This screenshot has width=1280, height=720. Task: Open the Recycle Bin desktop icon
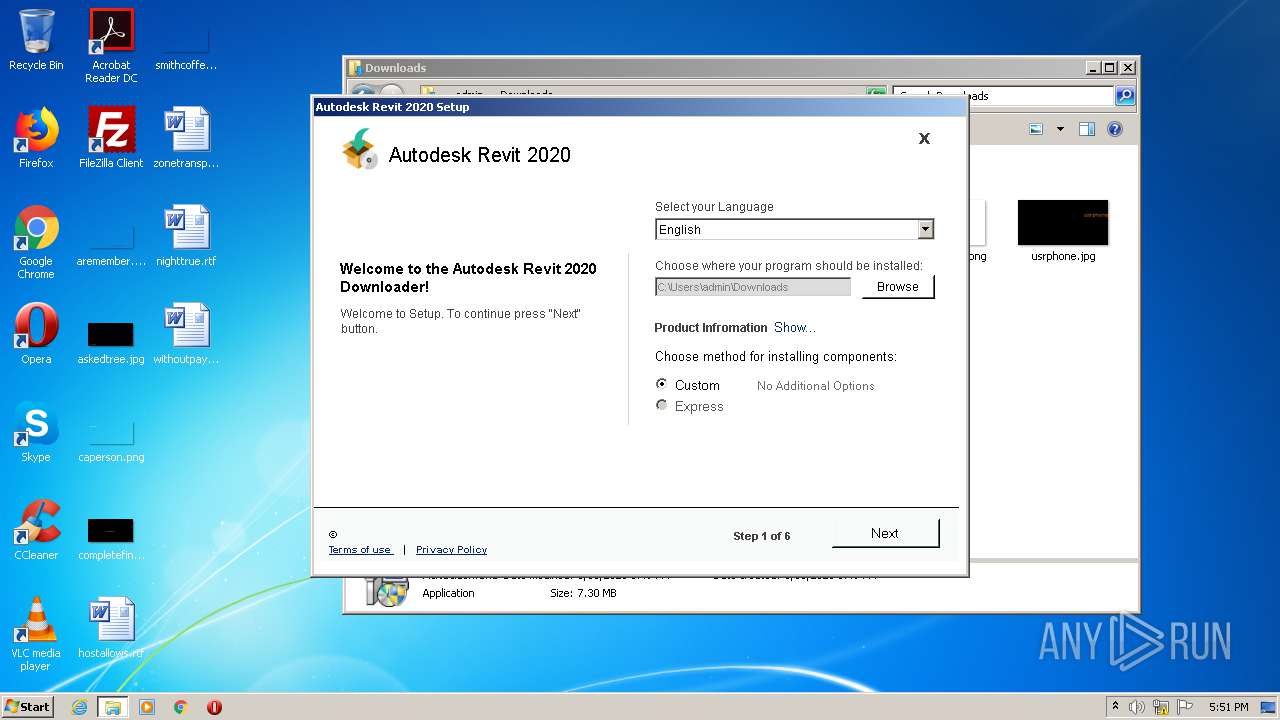point(36,40)
